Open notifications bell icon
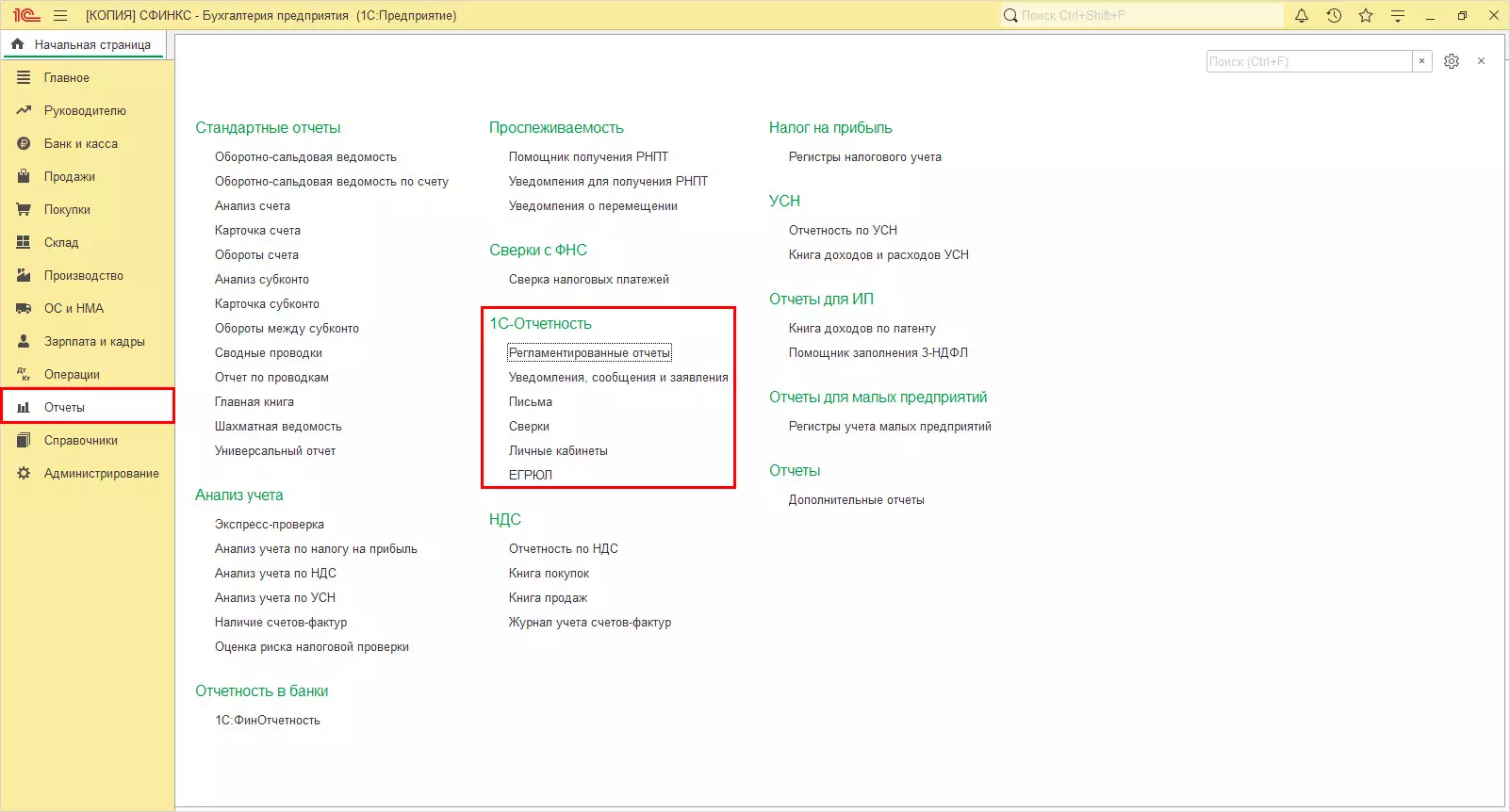Screen dimensions: 1510x812 (1302, 16)
